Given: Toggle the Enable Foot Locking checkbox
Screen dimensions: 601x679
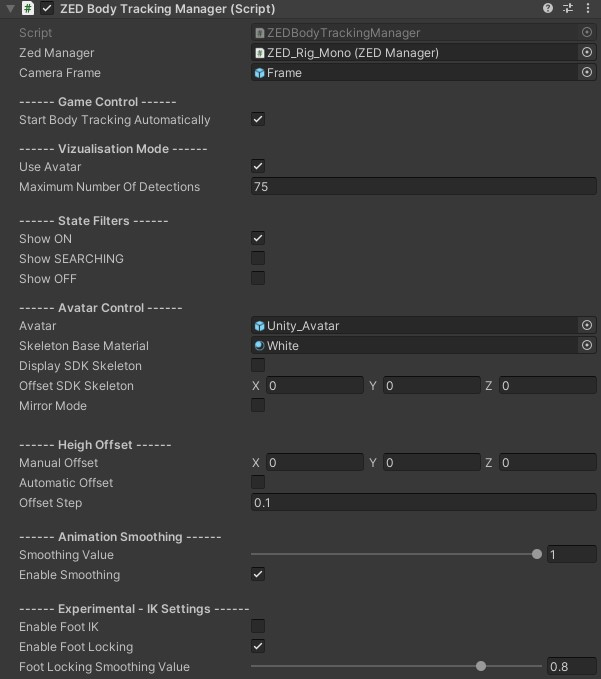Looking at the screenshot, I should click(x=258, y=646).
